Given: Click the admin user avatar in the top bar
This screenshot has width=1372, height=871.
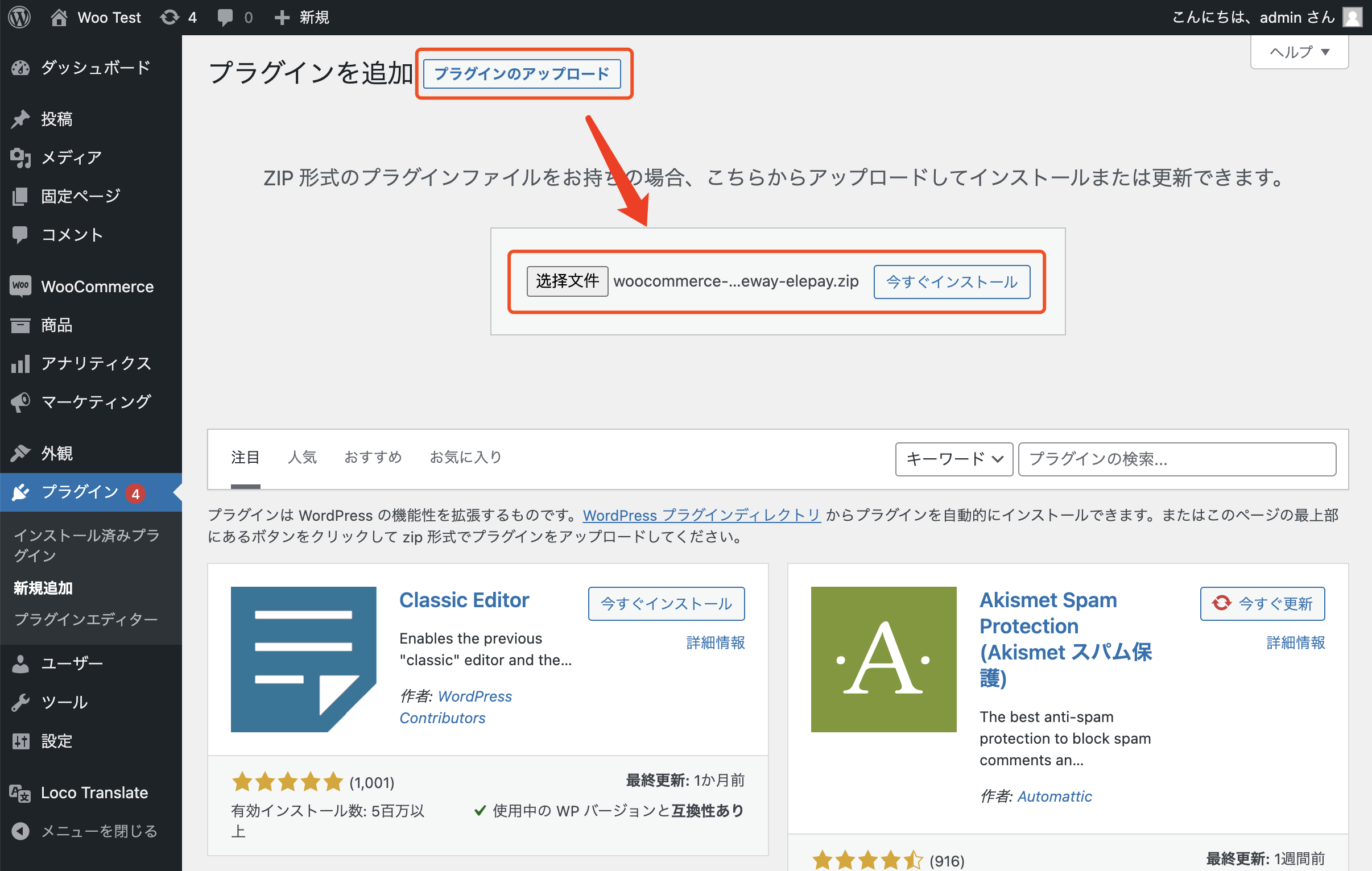Looking at the screenshot, I should (x=1352, y=17).
